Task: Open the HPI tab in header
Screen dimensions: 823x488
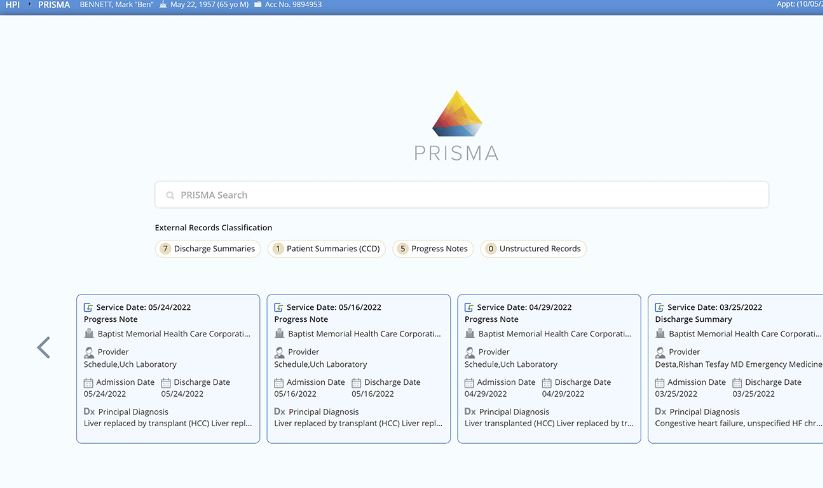Action: pyautogui.click(x=13, y=5)
